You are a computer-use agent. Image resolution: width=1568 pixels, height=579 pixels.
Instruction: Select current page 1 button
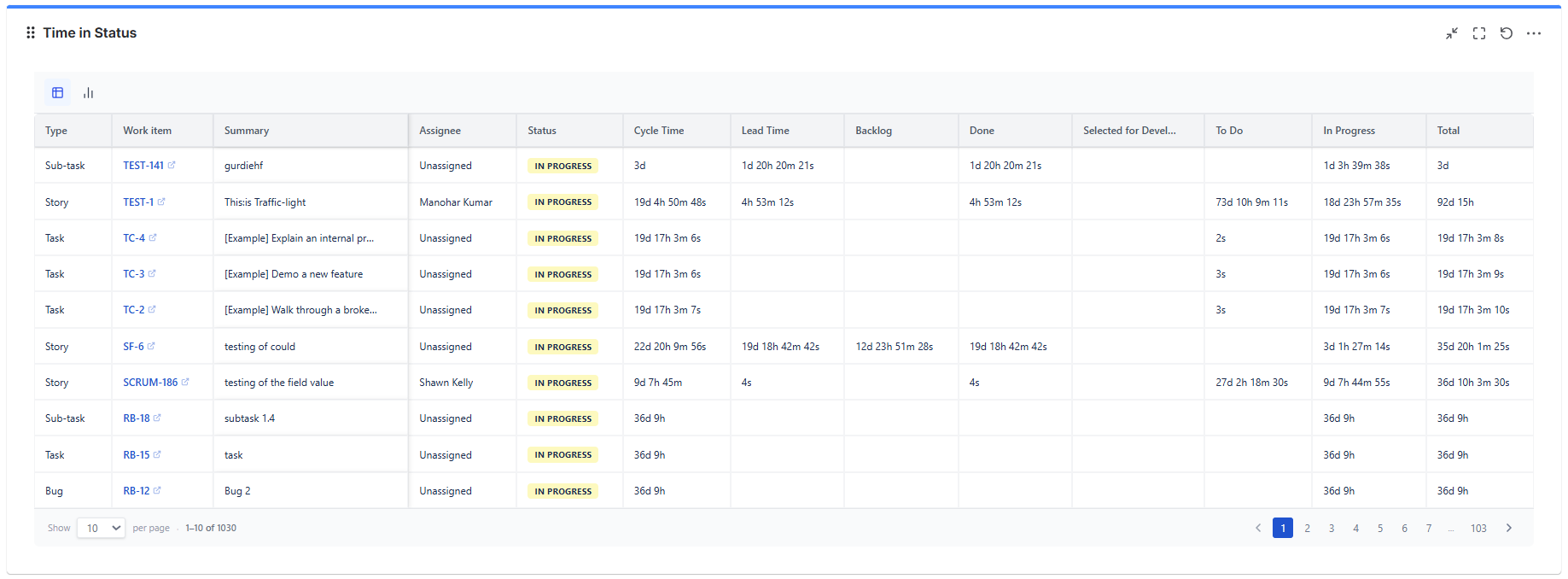pyautogui.click(x=1283, y=528)
